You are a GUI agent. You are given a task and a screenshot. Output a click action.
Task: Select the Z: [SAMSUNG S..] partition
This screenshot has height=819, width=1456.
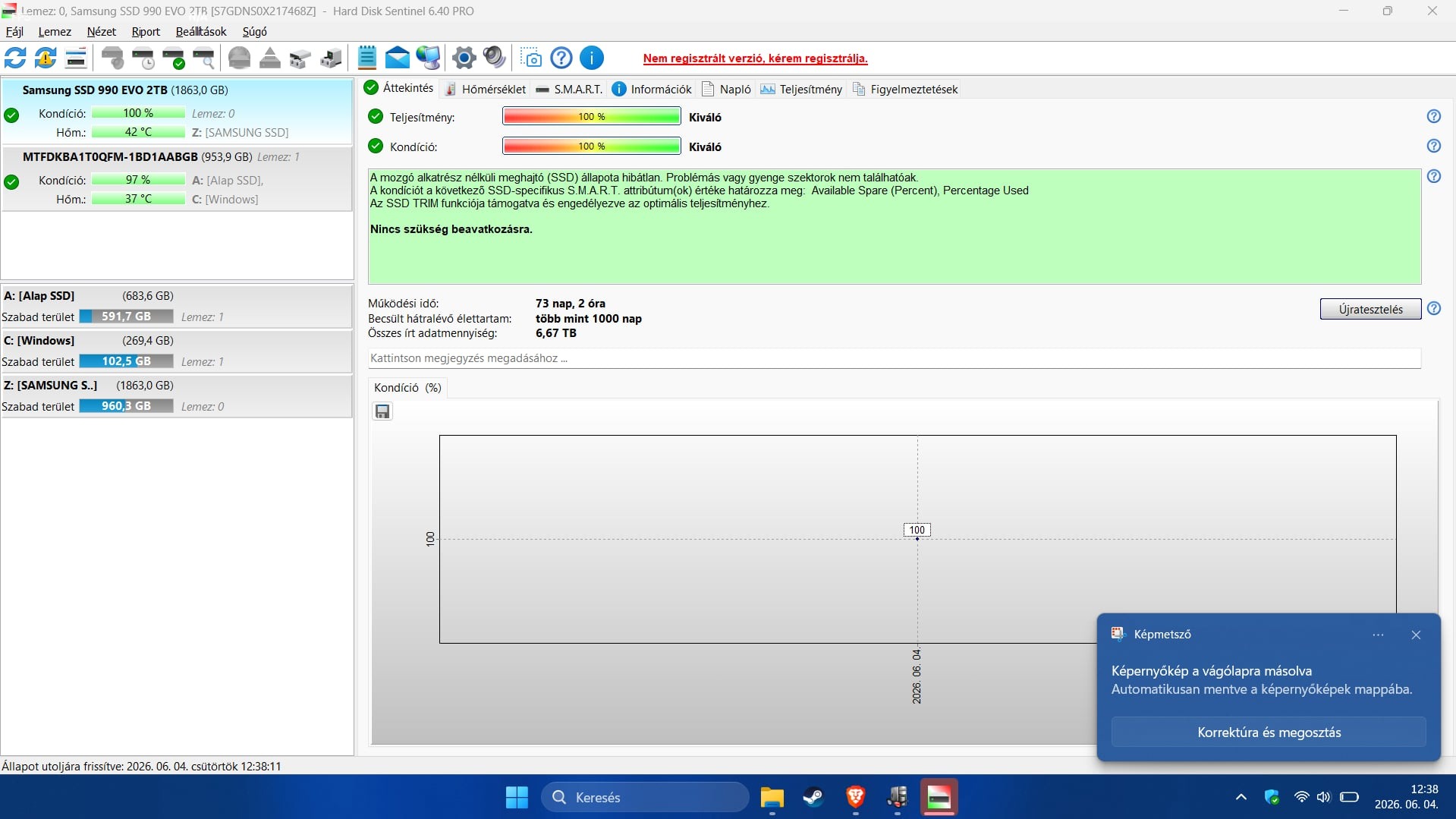click(x=177, y=395)
